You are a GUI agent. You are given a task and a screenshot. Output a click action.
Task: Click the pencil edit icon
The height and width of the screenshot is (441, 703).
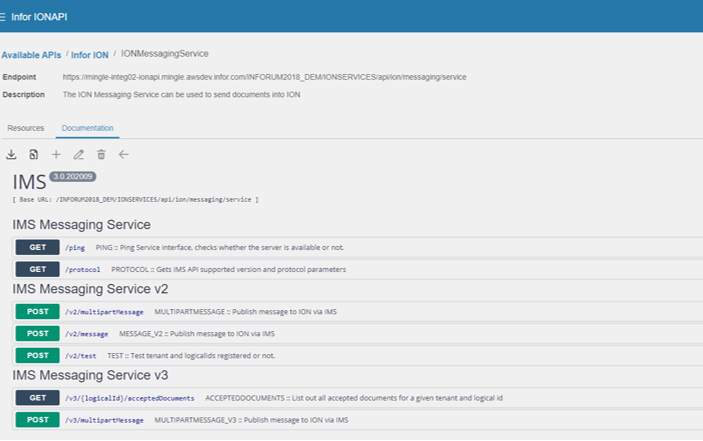tap(79, 155)
